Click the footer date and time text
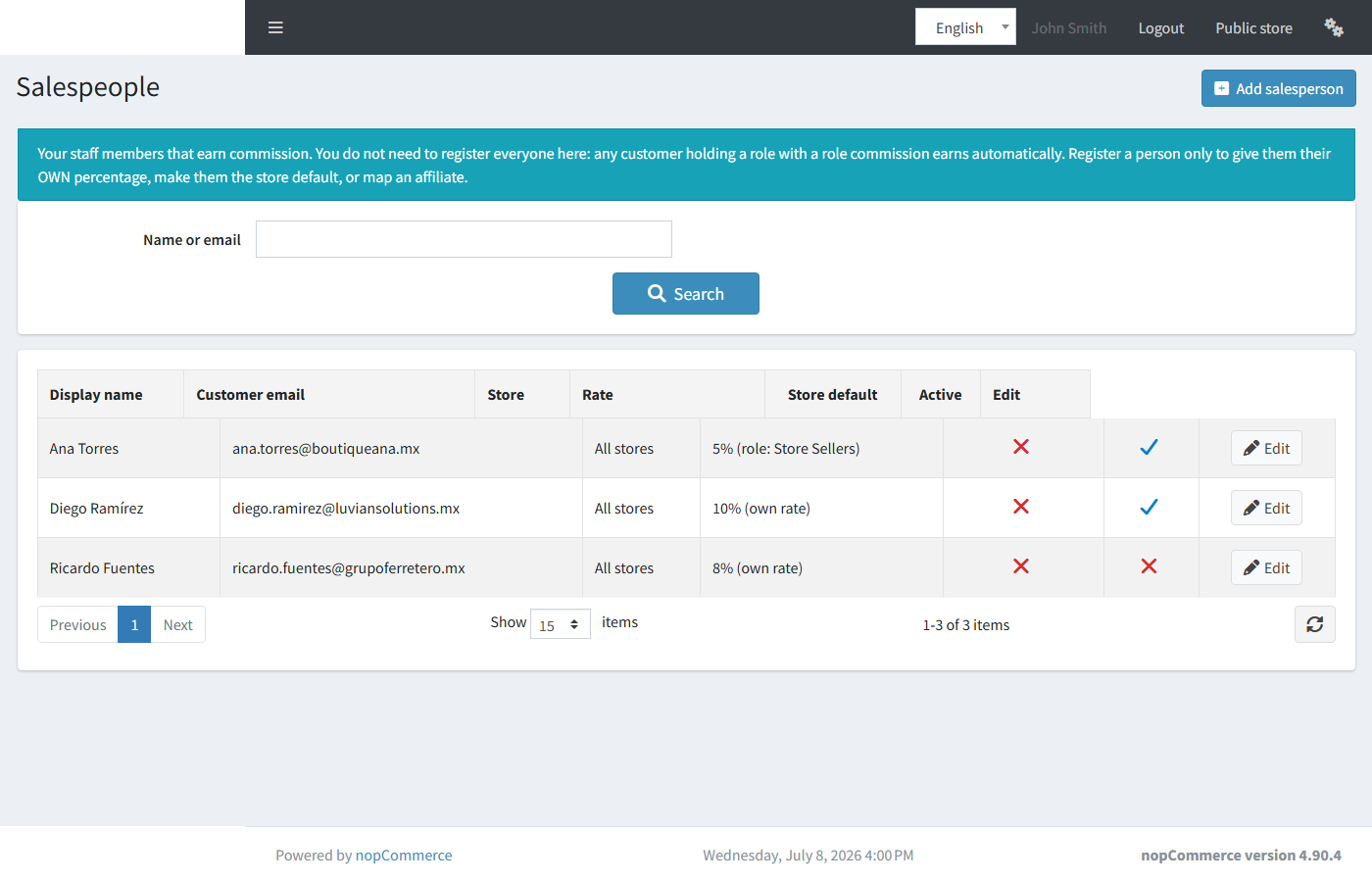 tap(808, 856)
